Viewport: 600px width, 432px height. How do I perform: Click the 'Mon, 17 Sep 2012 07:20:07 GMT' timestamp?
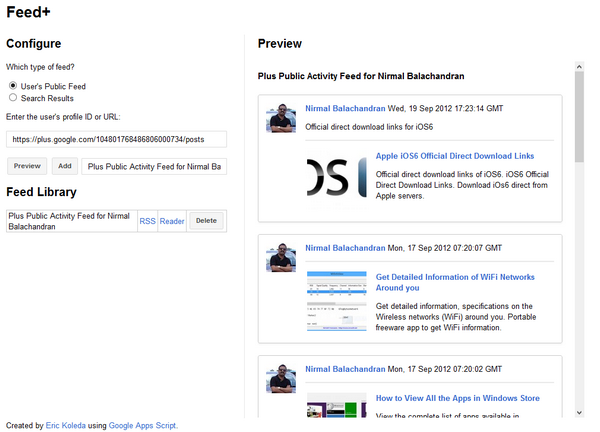(x=445, y=248)
